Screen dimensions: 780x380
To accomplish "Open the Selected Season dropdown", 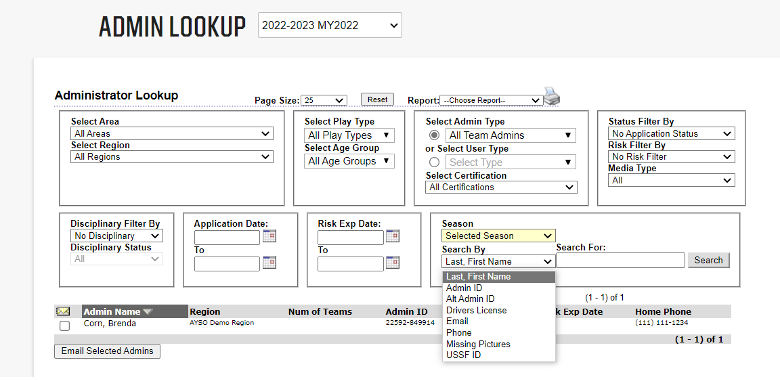I will point(498,236).
